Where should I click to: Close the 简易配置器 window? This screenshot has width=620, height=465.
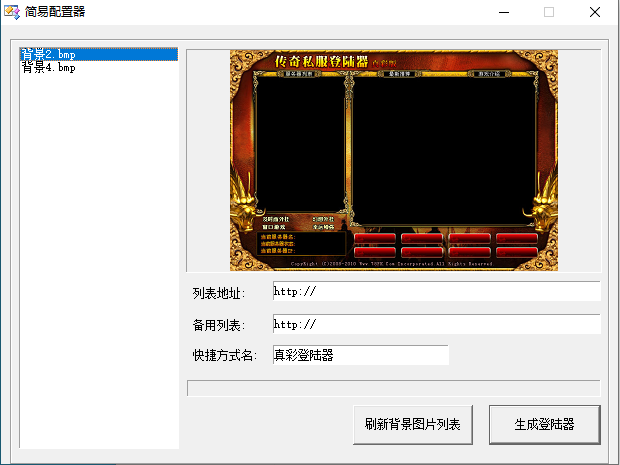click(x=594, y=12)
